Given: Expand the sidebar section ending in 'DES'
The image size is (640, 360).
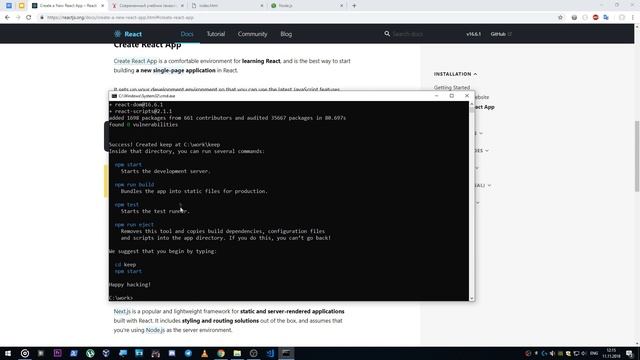Looking at the screenshot, I should [482, 151].
